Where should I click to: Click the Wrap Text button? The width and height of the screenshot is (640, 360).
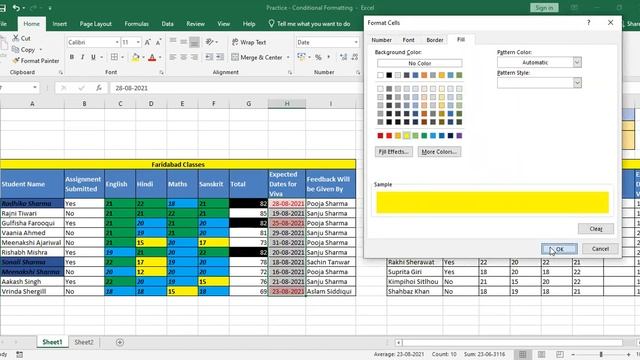click(249, 42)
